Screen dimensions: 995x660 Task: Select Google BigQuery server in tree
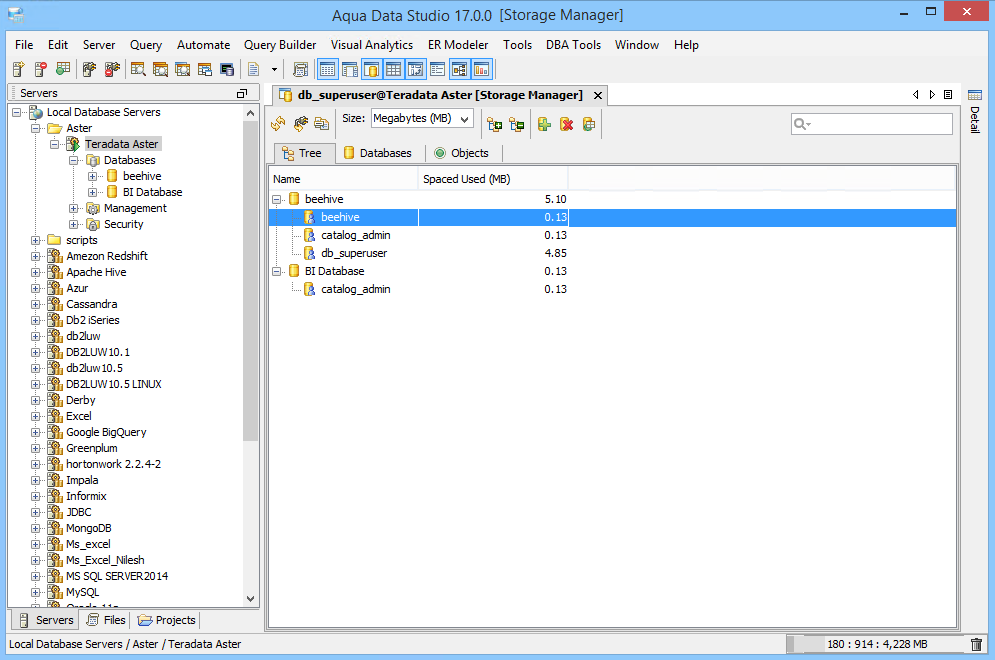click(106, 432)
